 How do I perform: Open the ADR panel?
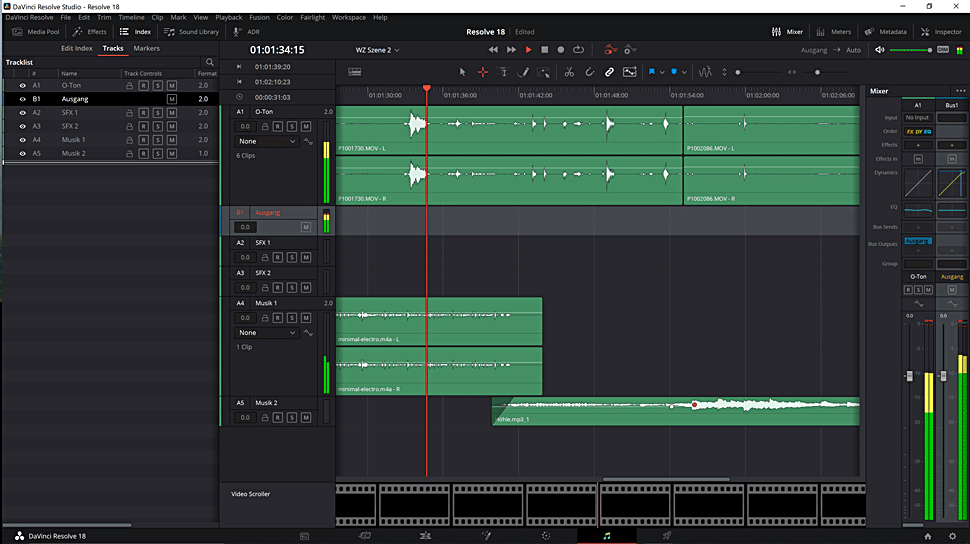pyautogui.click(x=246, y=32)
